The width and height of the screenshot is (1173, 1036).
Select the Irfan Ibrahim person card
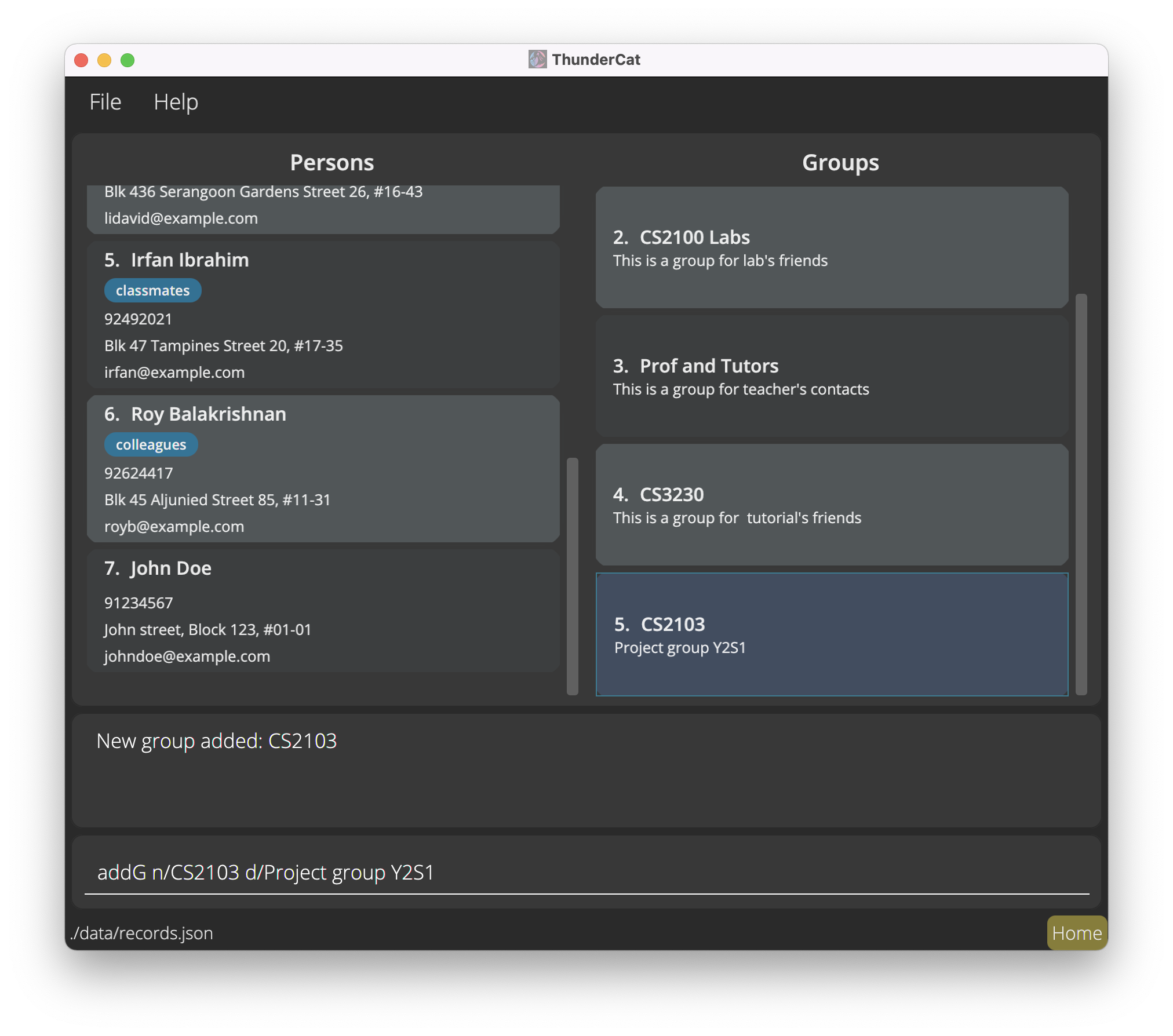(323, 315)
